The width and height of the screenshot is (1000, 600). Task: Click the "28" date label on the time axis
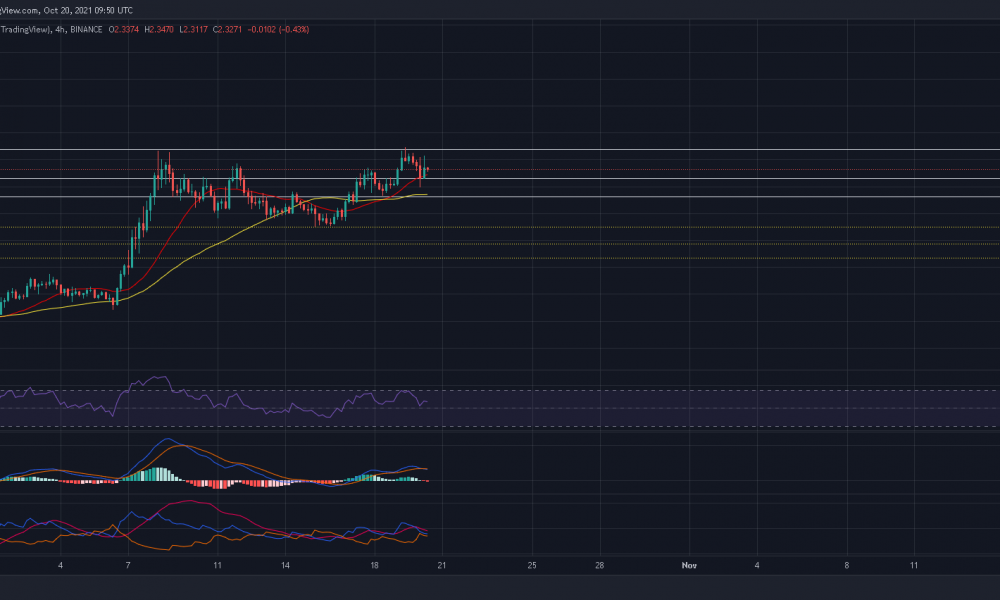(x=599, y=565)
